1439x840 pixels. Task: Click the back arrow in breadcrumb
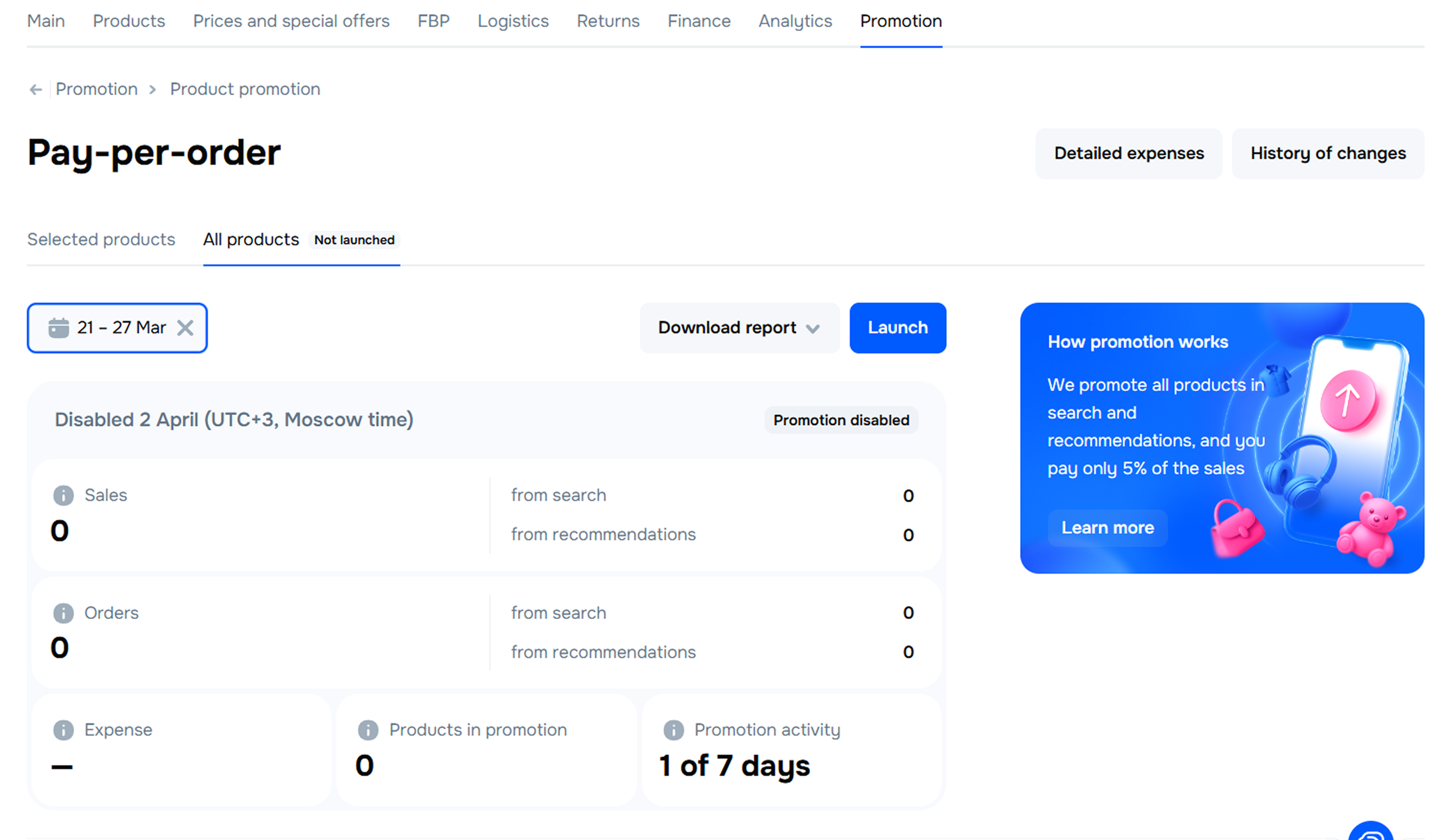[35, 90]
